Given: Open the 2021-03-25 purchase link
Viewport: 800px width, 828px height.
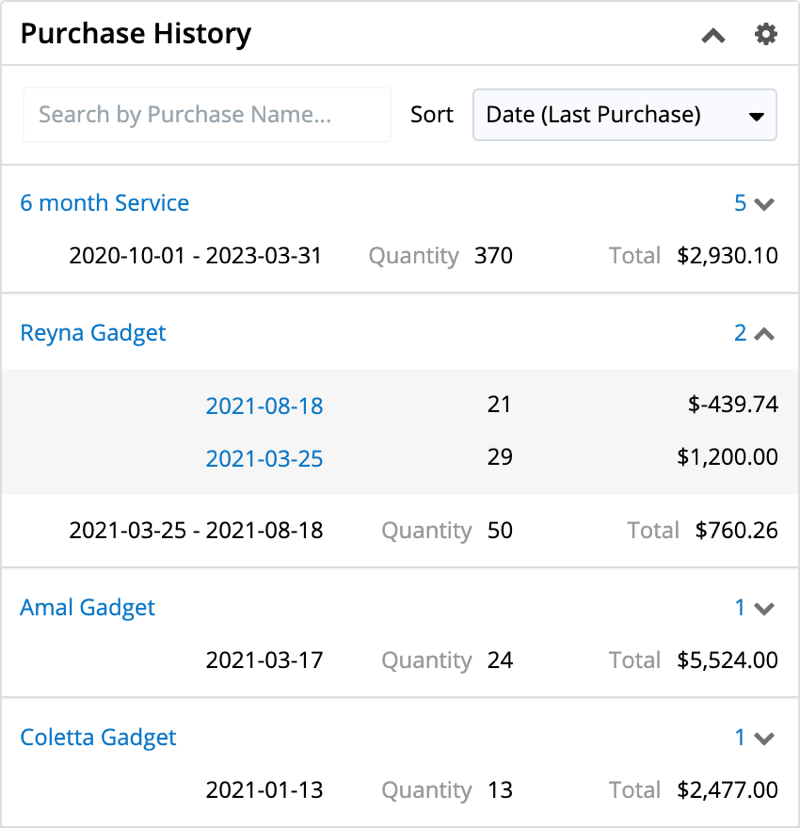Looking at the screenshot, I should coord(264,459).
